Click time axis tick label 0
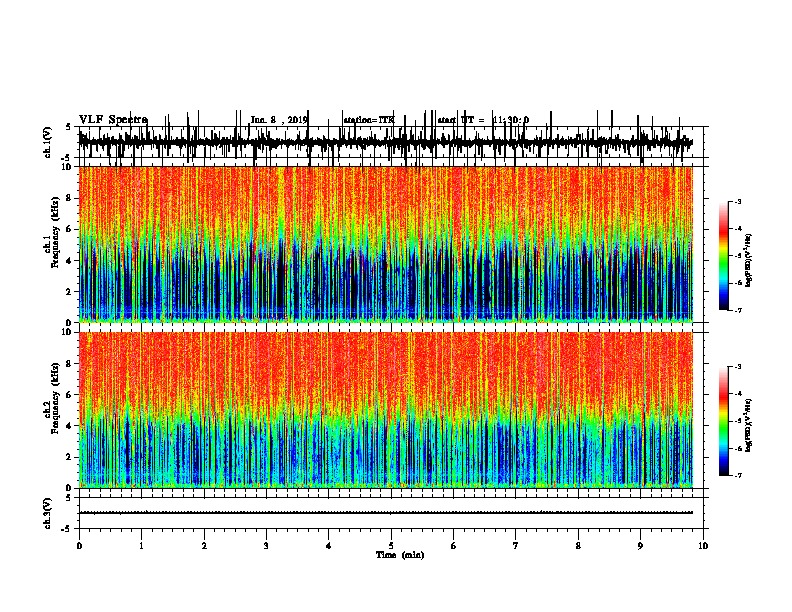Image resolution: width=792 pixels, height=612 pixels. click(79, 546)
